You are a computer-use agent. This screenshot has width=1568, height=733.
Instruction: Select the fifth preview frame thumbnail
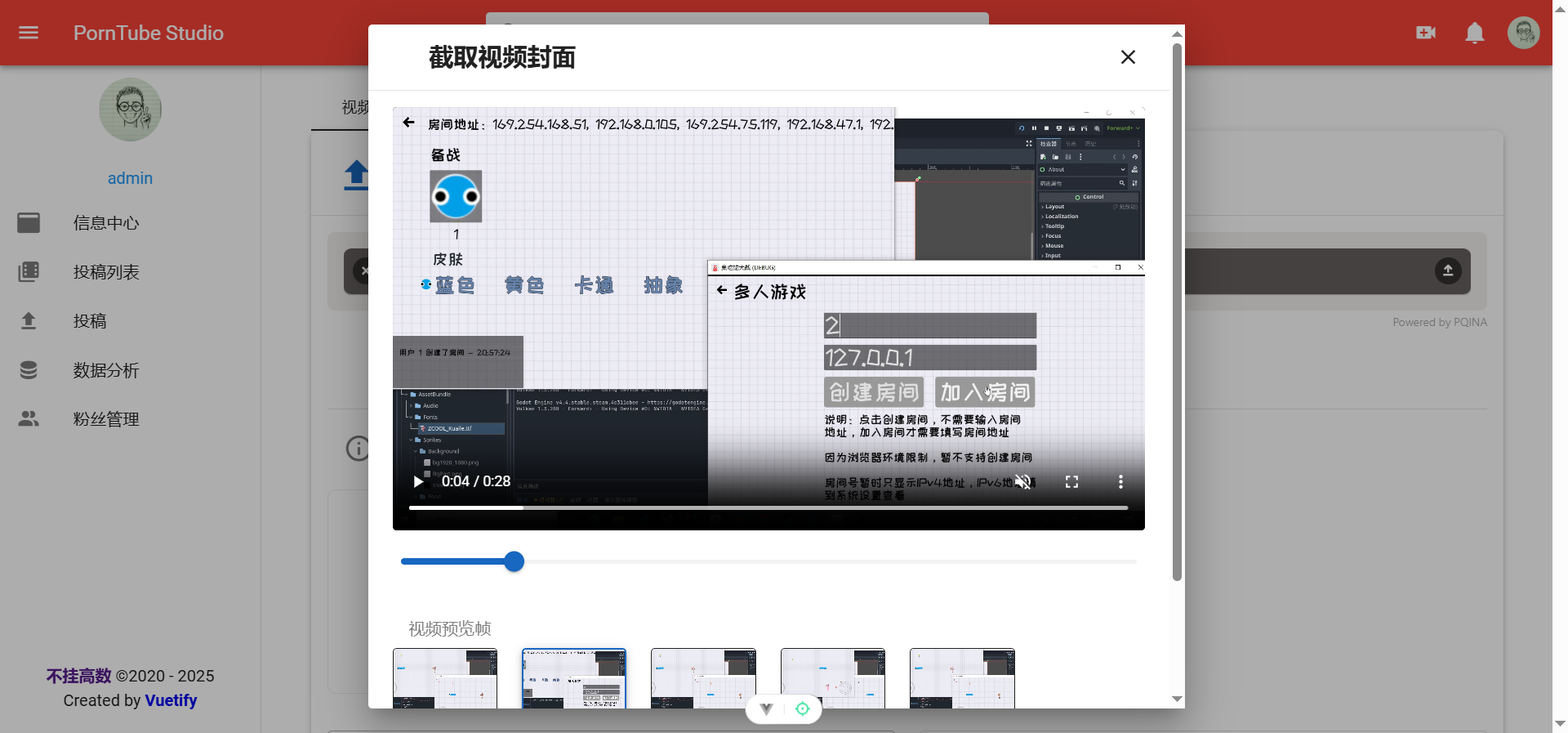[x=962, y=678]
